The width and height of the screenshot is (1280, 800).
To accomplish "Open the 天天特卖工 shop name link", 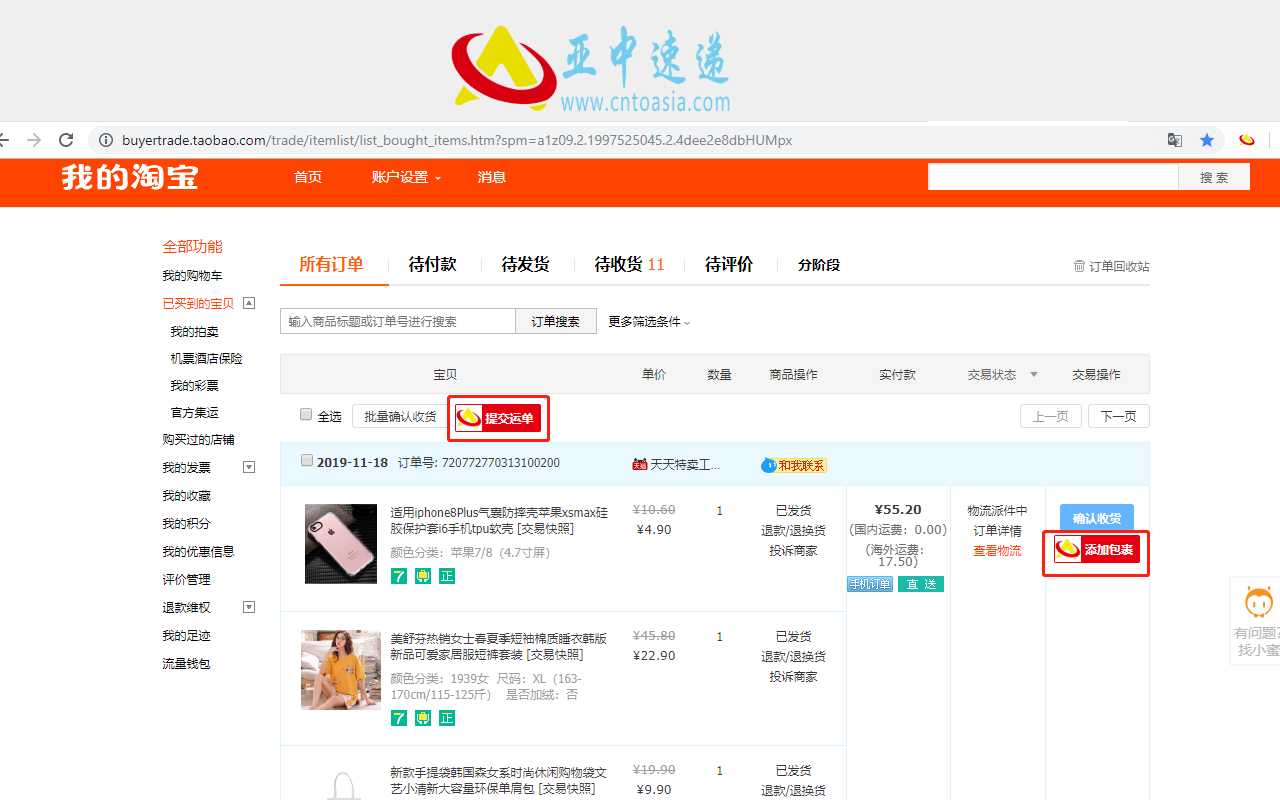I will coord(685,465).
